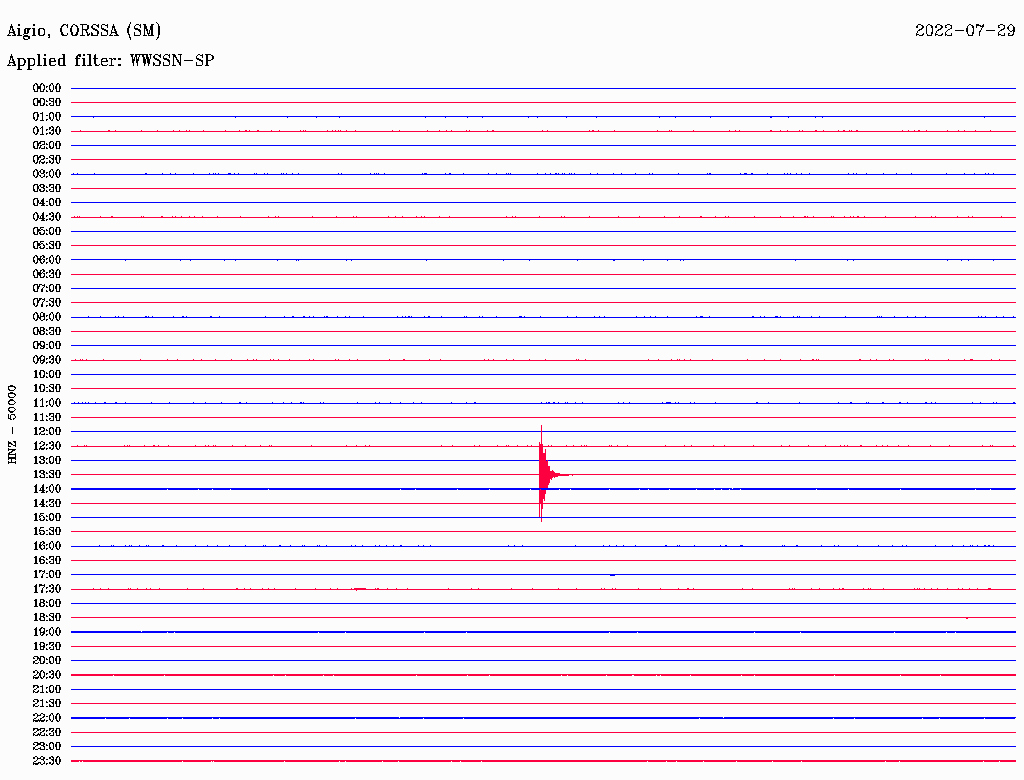This screenshot has height=780, width=1024.
Task: Select the 23:00 time label
Action: click(47, 747)
